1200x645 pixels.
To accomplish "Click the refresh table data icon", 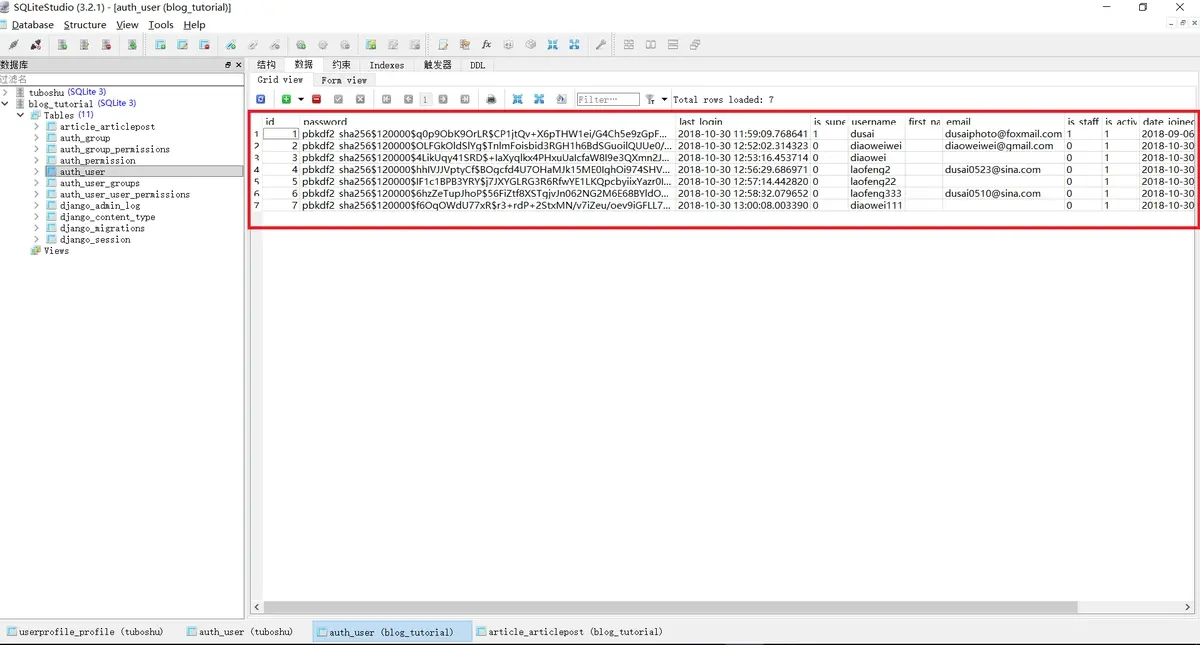I will point(261,100).
